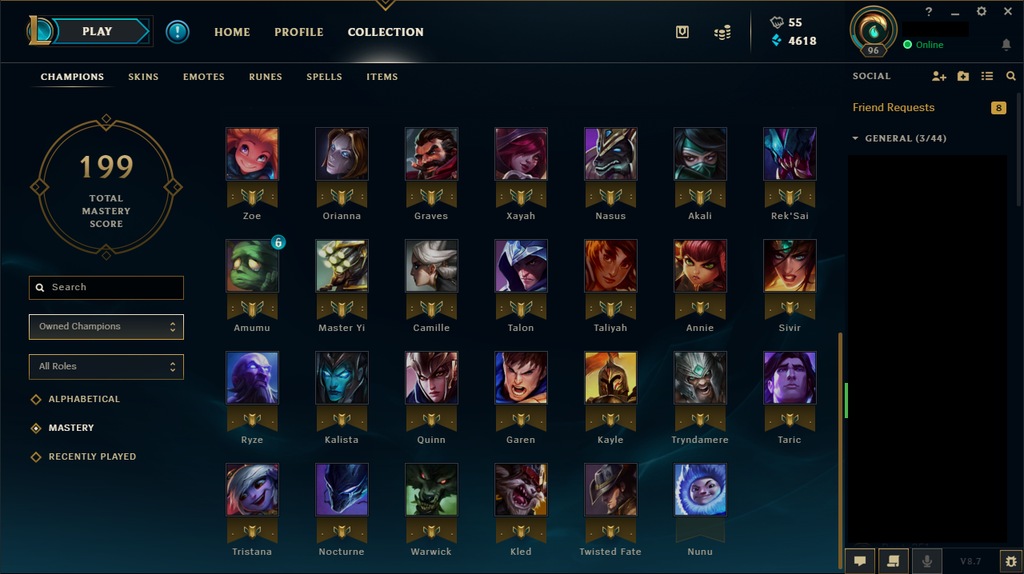
Task: Open the loot inventory icon
Action: 682,32
